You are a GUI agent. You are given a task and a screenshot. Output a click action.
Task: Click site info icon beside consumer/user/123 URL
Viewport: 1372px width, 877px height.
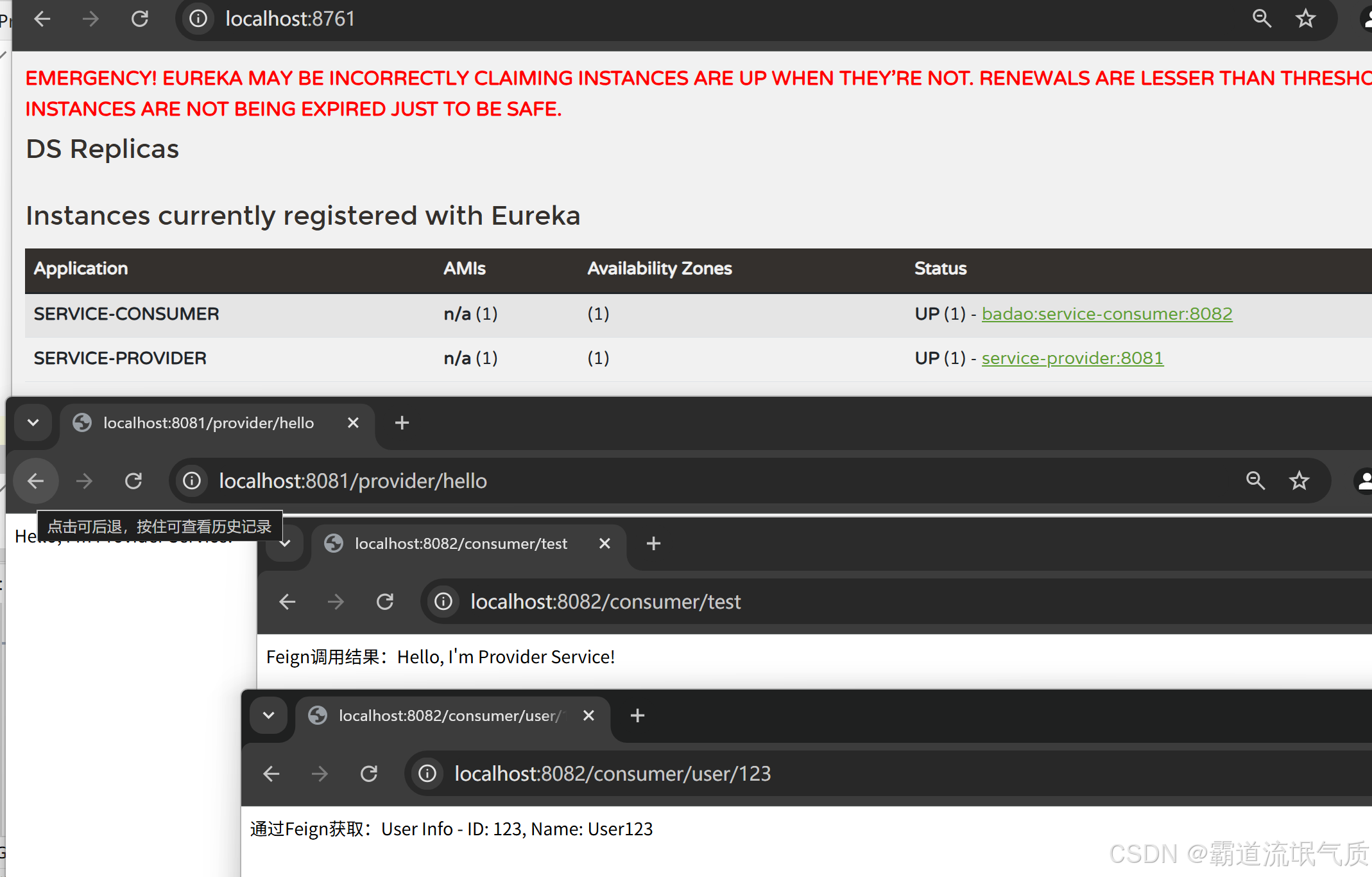pyautogui.click(x=427, y=774)
